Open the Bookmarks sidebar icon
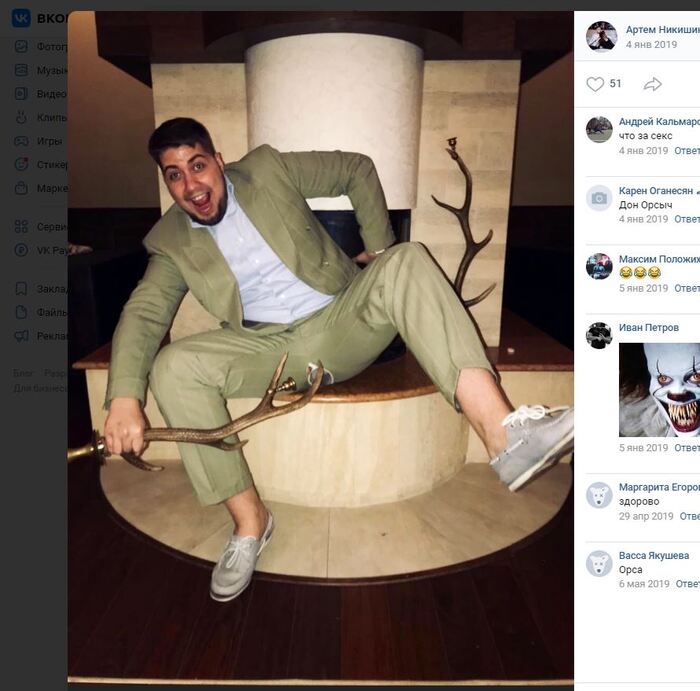 pos(21,288)
